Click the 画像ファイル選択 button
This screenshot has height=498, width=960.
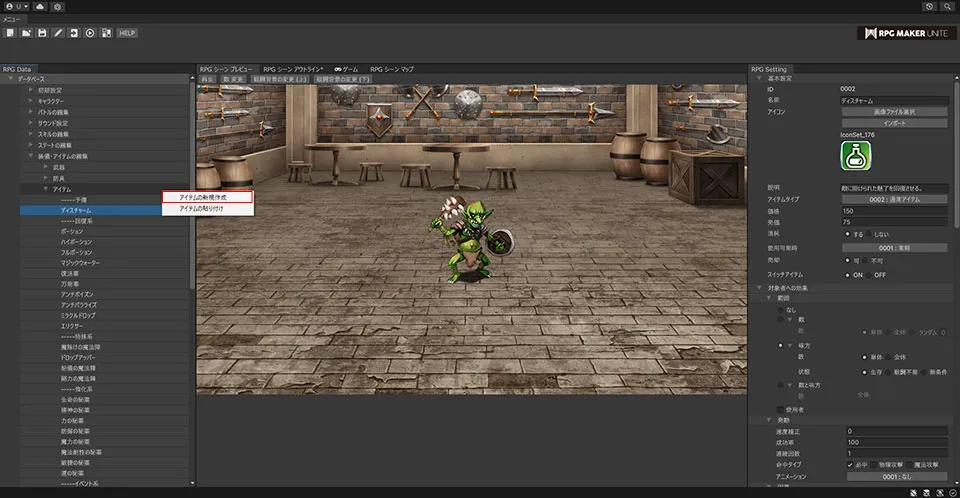(x=894, y=112)
